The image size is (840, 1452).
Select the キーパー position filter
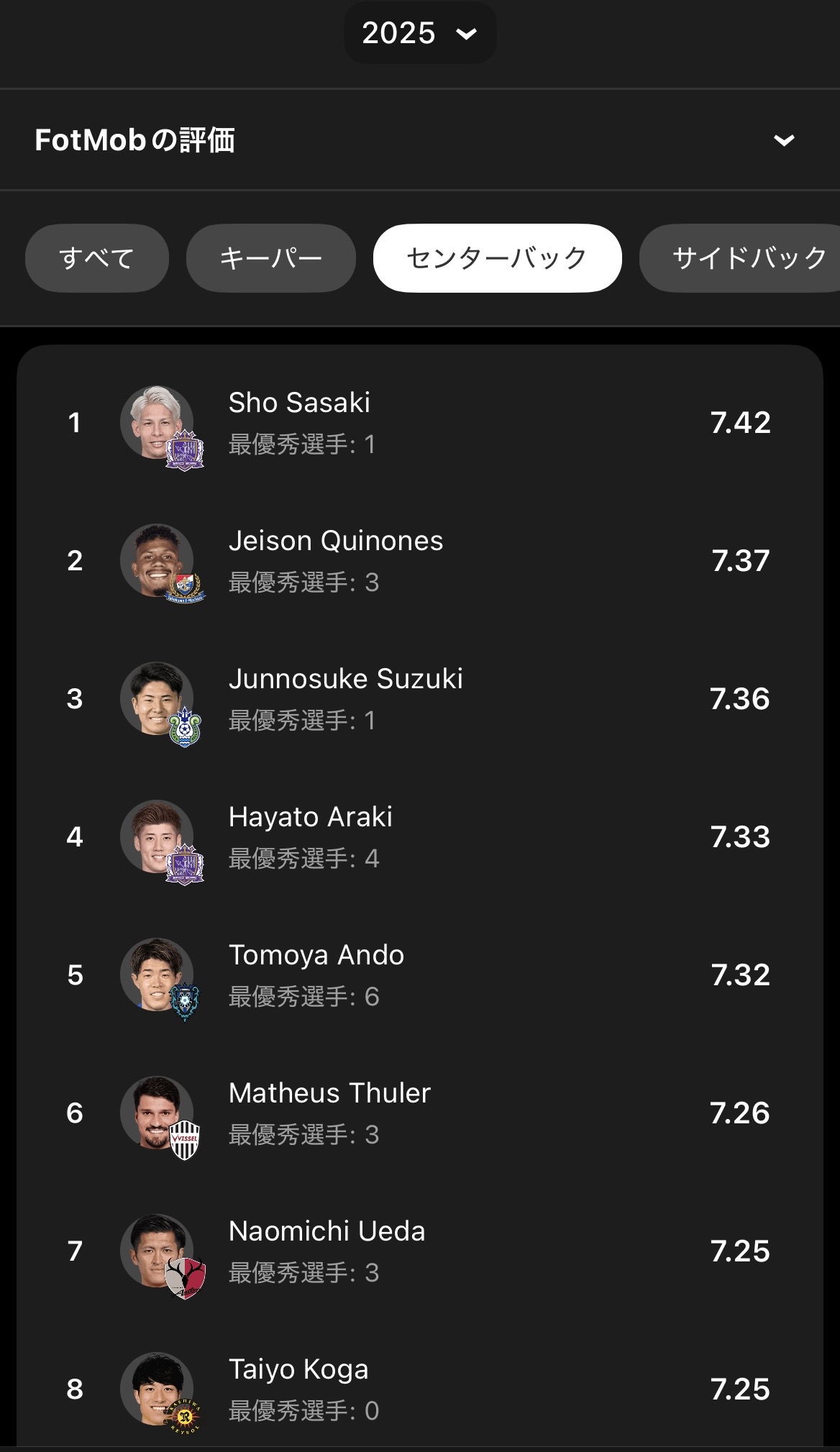(x=270, y=258)
